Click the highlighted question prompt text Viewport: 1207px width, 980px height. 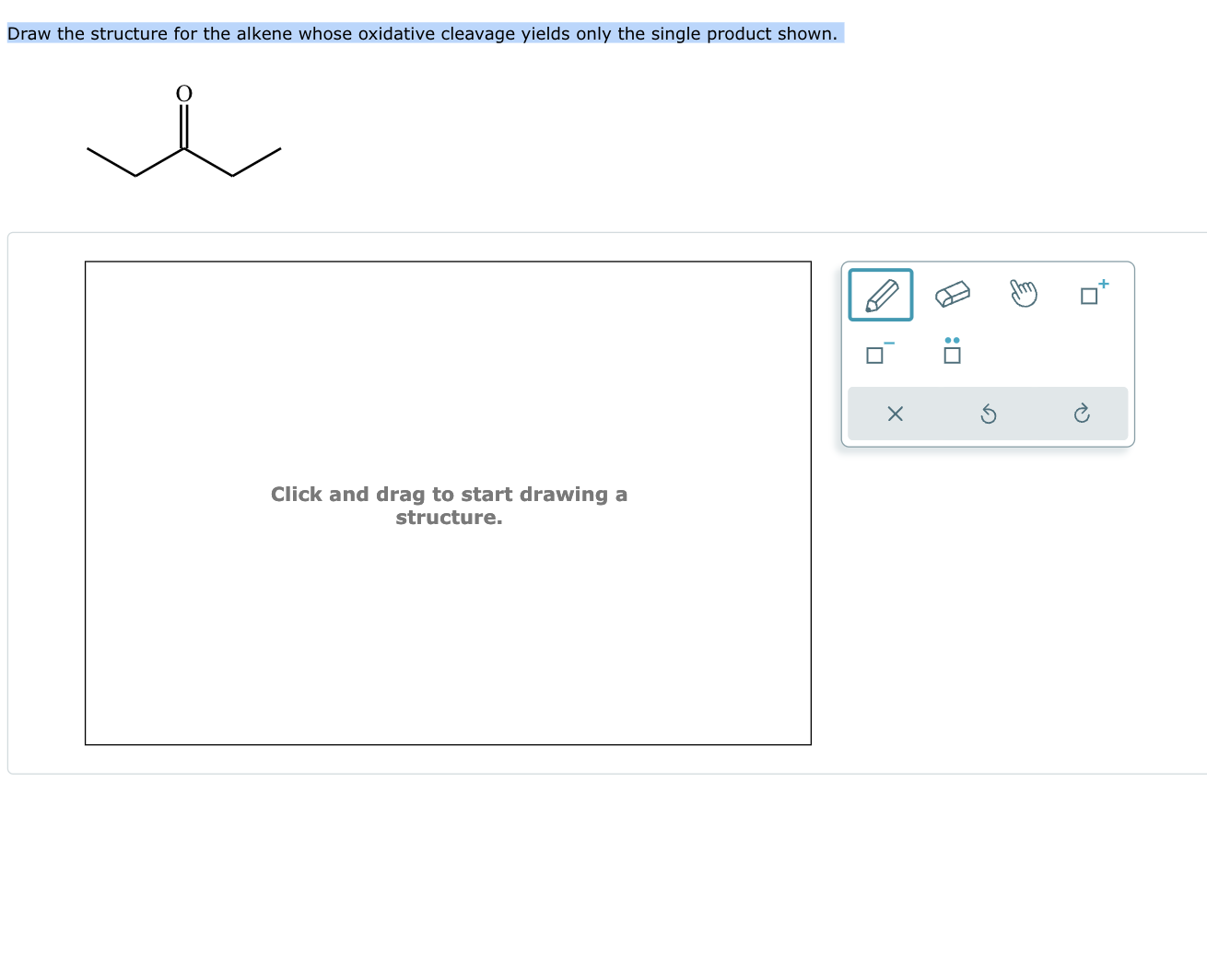point(422,33)
